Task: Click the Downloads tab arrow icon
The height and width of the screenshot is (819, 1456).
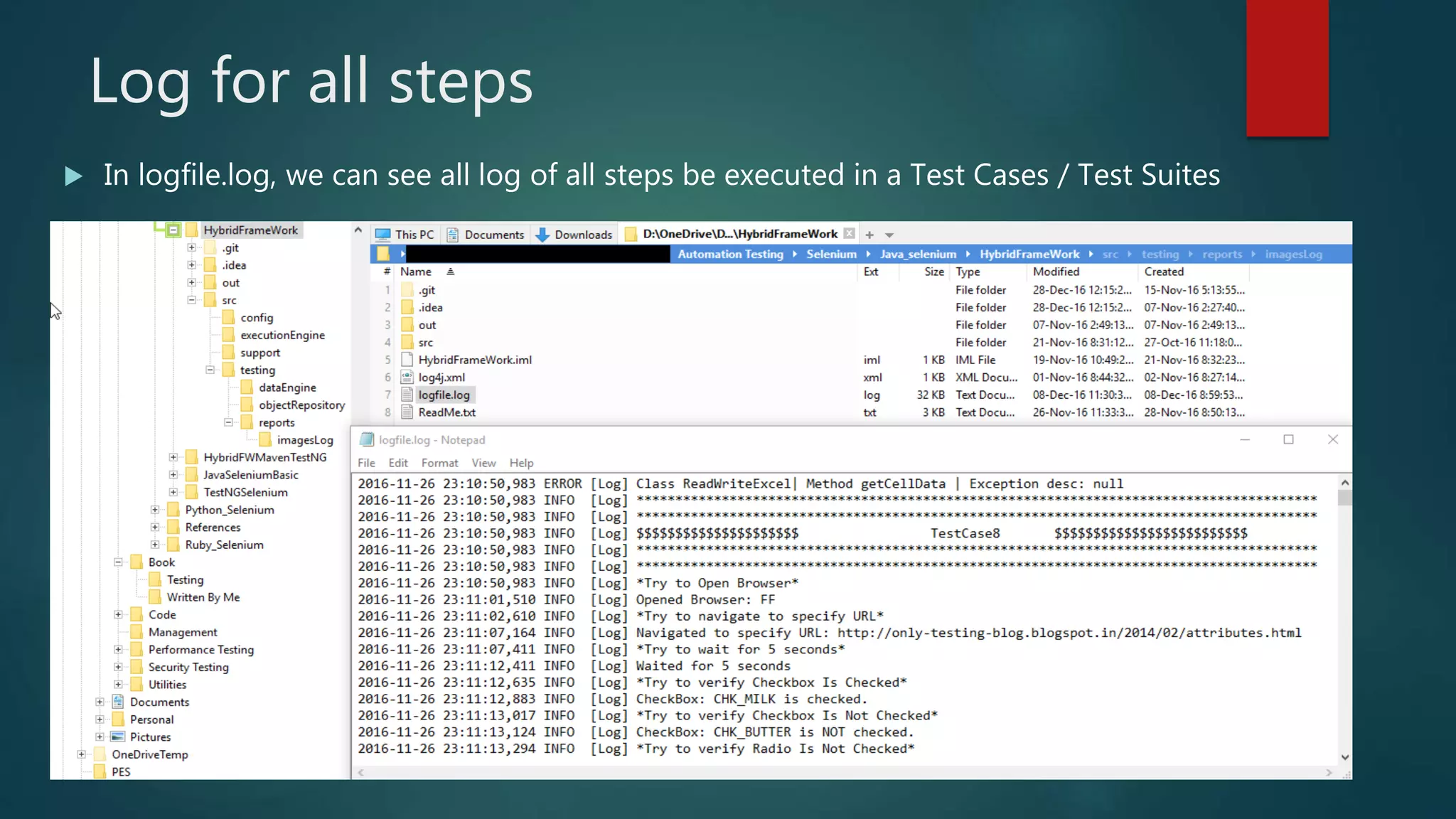Action: point(542,235)
